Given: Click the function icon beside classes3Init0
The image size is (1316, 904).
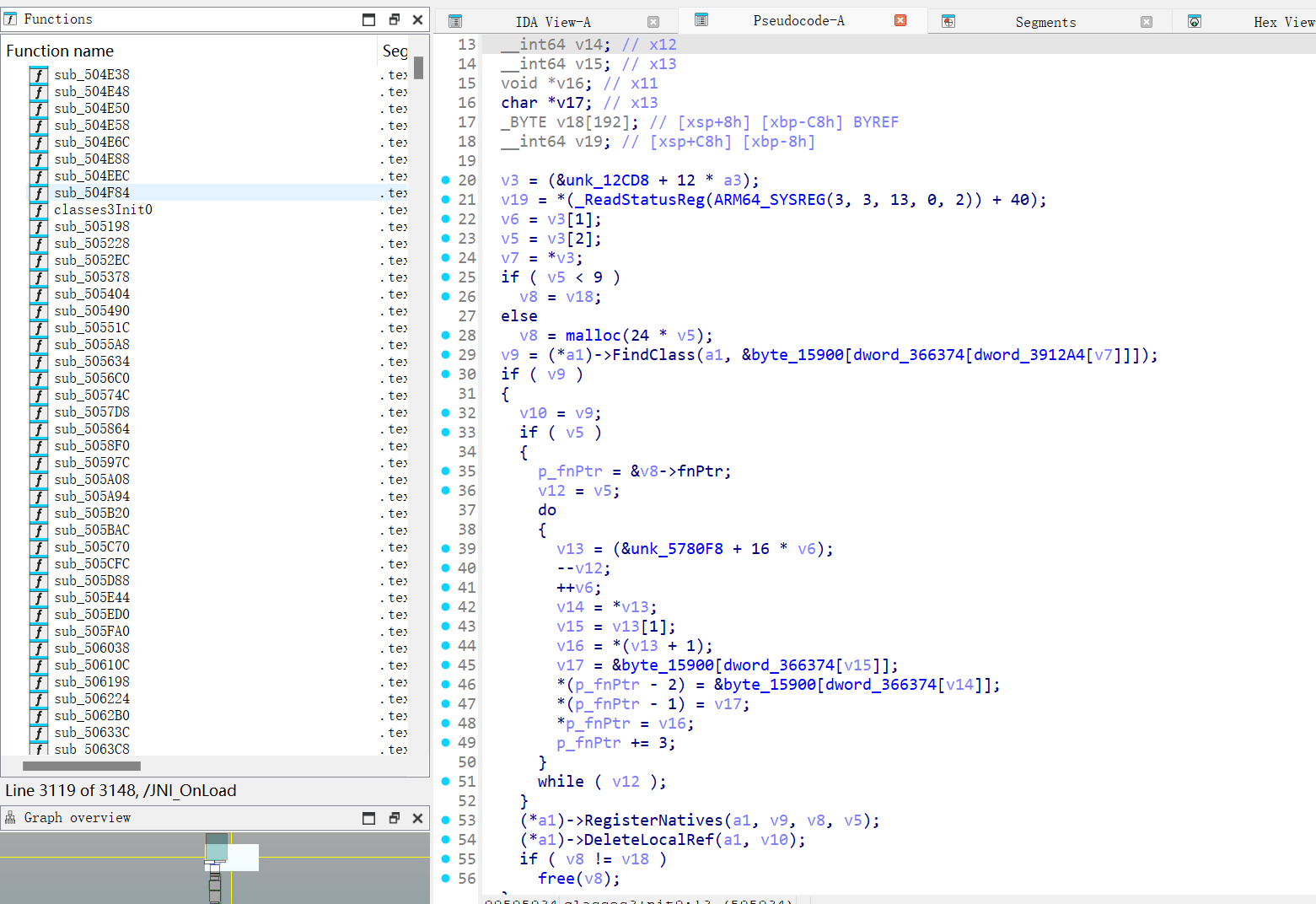Looking at the screenshot, I should point(39,210).
